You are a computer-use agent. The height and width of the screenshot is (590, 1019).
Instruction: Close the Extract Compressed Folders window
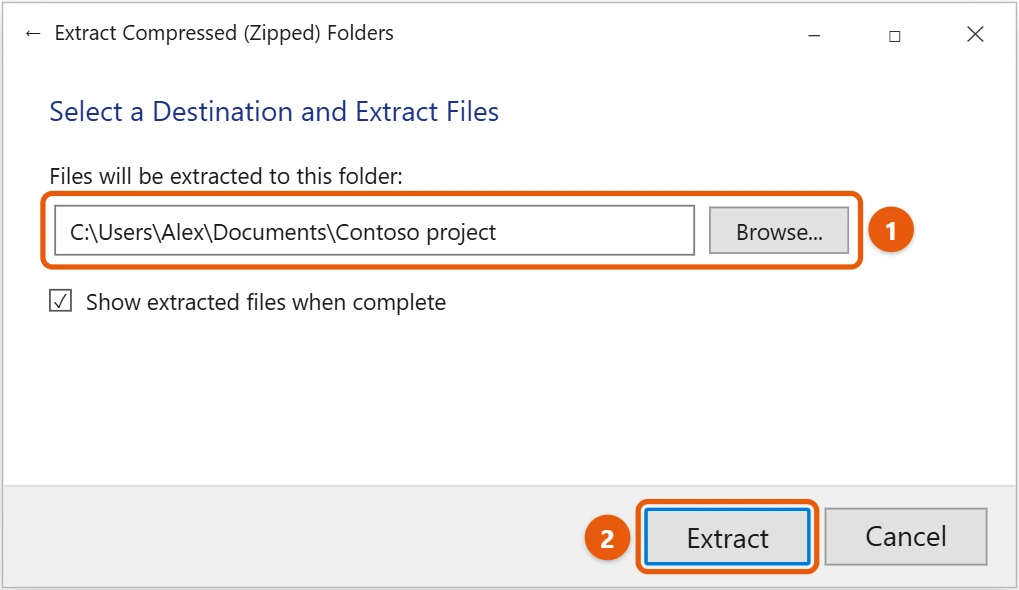coord(975,34)
